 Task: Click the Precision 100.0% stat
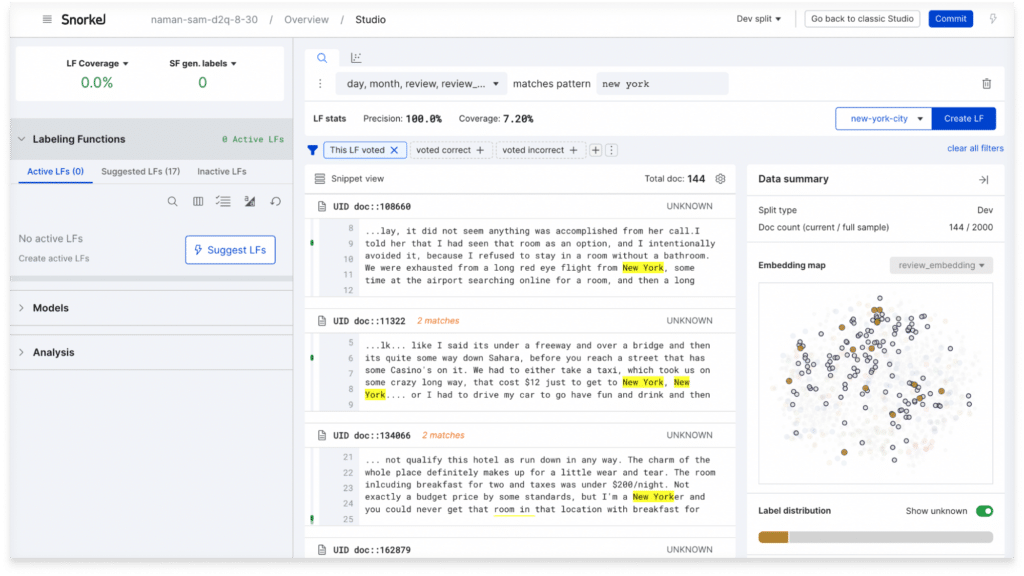pos(402,119)
